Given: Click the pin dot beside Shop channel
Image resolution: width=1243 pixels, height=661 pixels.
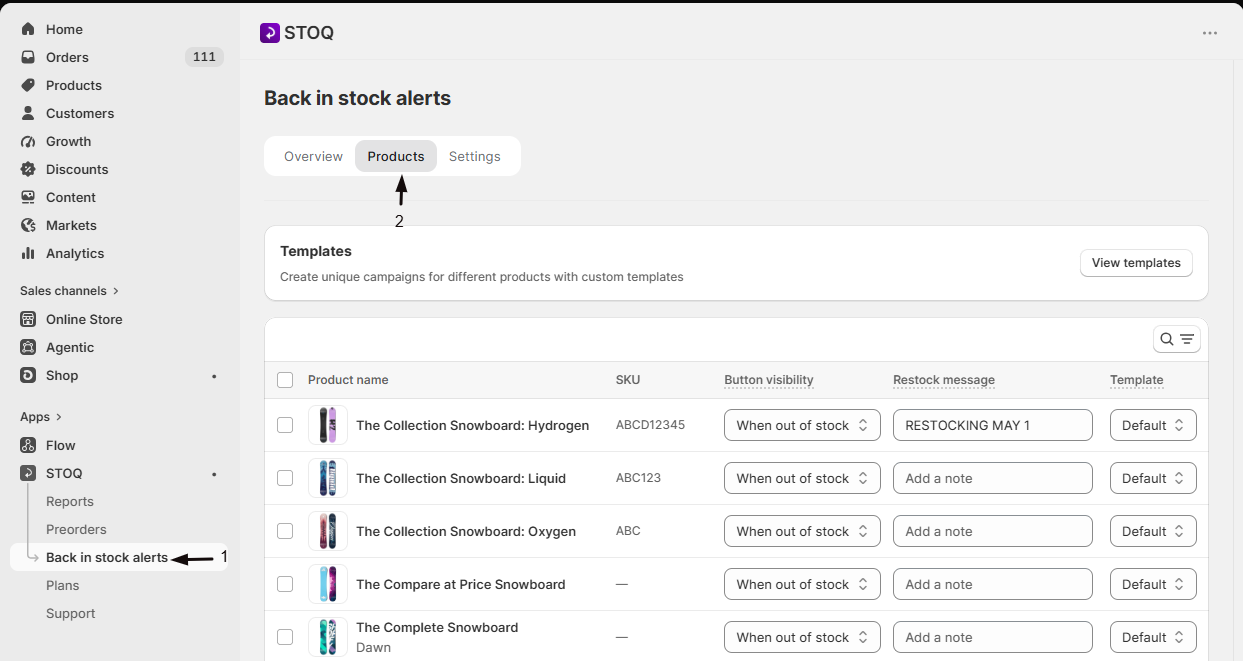Looking at the screenshot, I should point(214,375).
